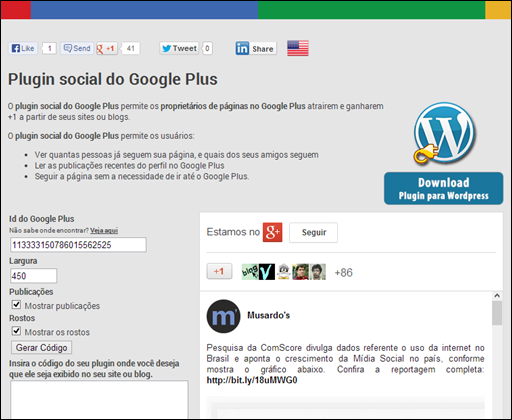This screenshot has height=420, width=512.
Task: Open the 'Veja aqui' help link
Action: point(104,231)
